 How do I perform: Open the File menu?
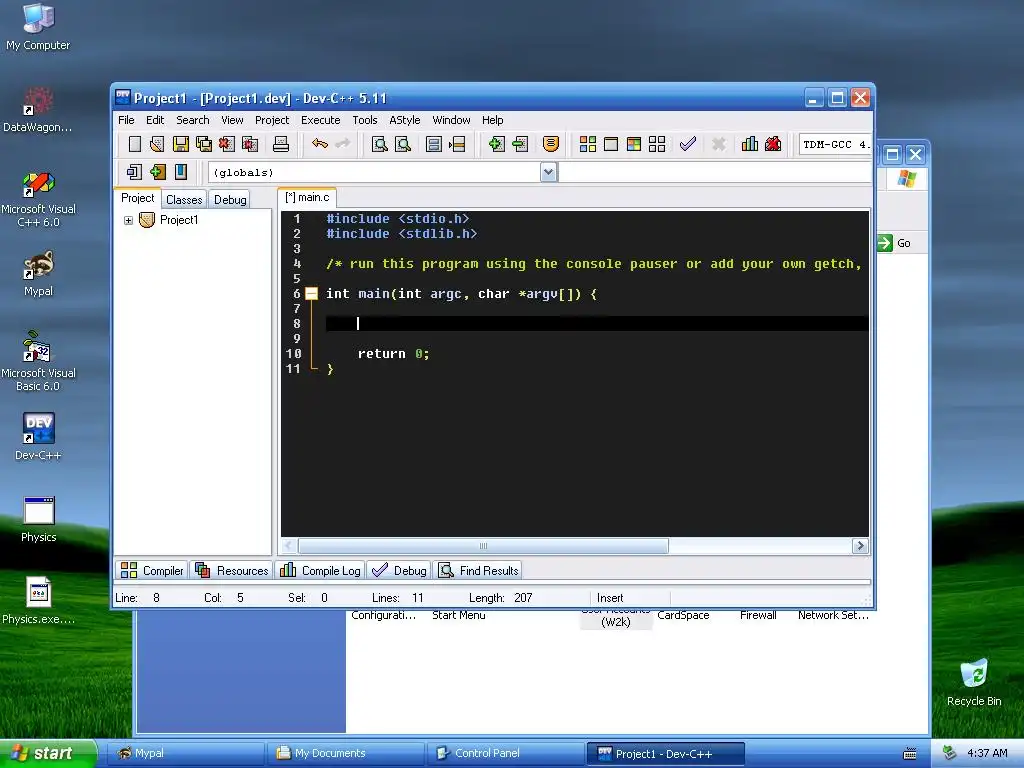[126, 120]
